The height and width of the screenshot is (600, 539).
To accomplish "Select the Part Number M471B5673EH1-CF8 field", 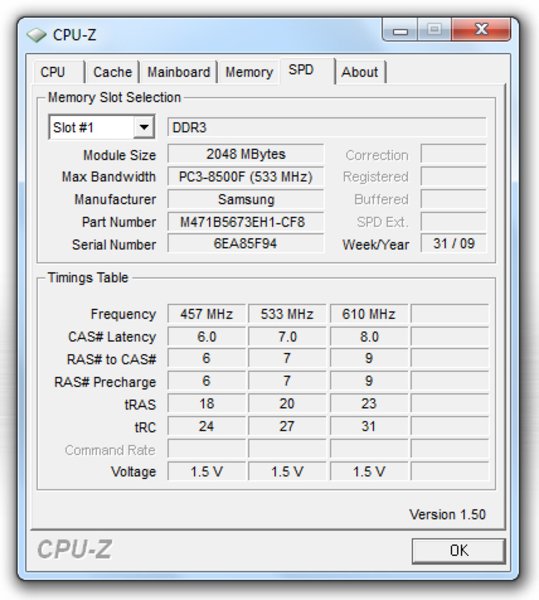I will 246,222.
